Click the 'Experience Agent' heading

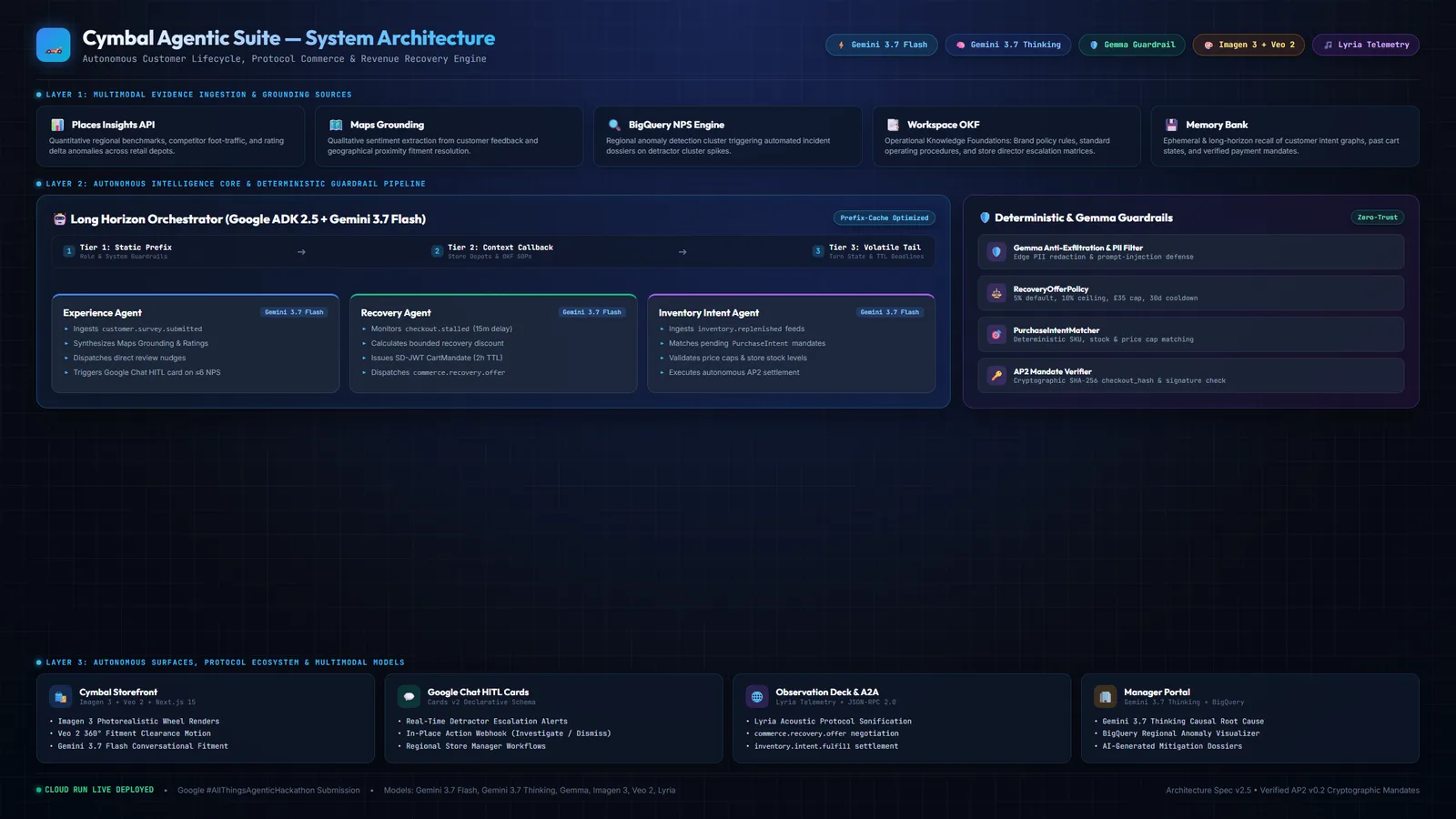(x=102, y=313)
